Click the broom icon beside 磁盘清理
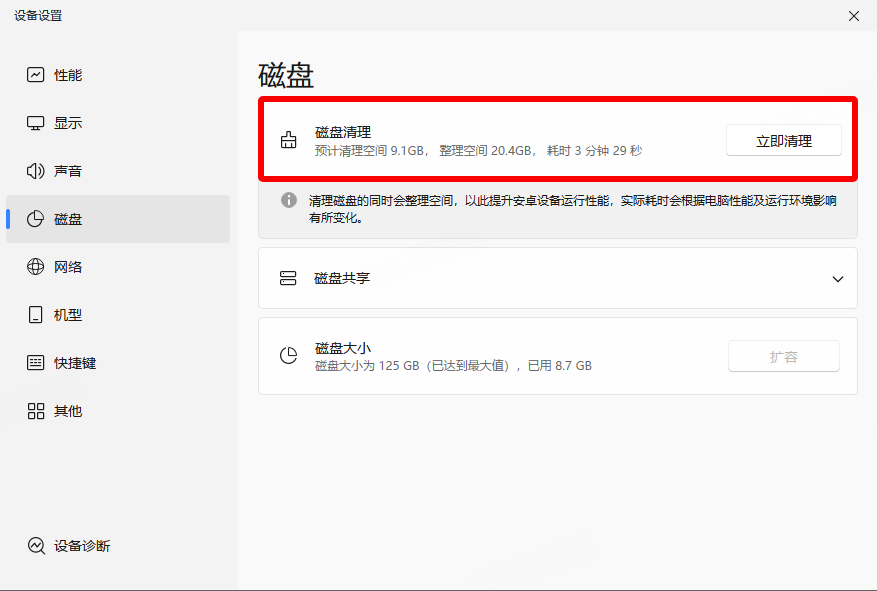 click(x=289, y=141)
